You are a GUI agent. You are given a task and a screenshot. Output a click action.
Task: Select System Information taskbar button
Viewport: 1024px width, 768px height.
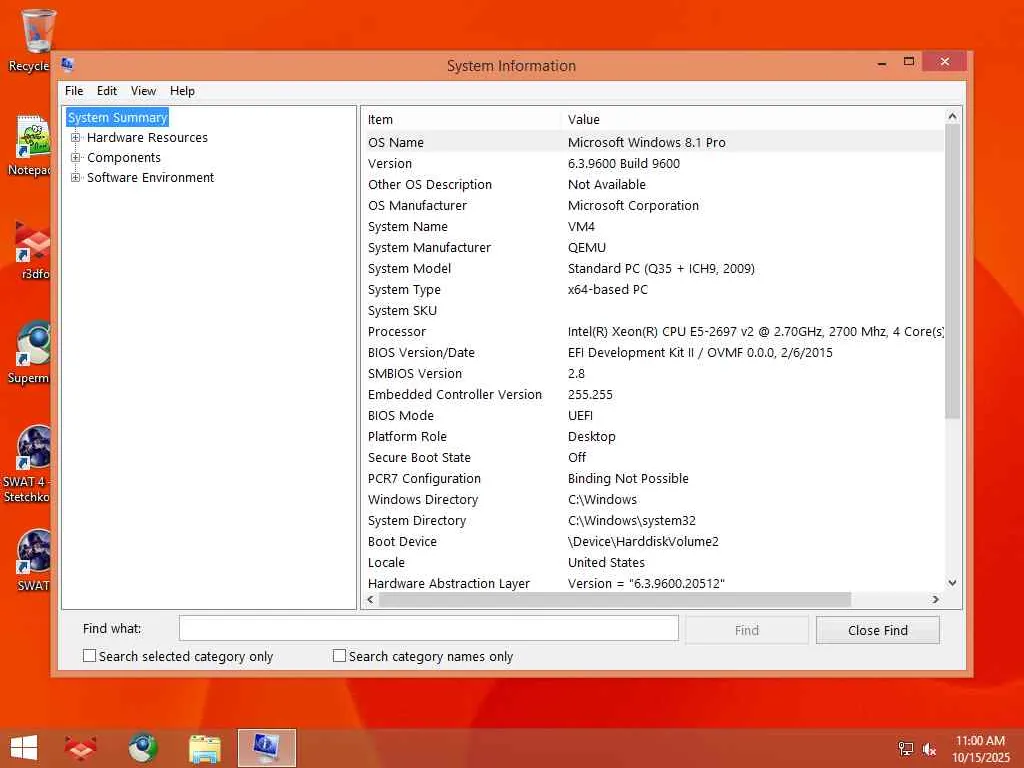266,748
